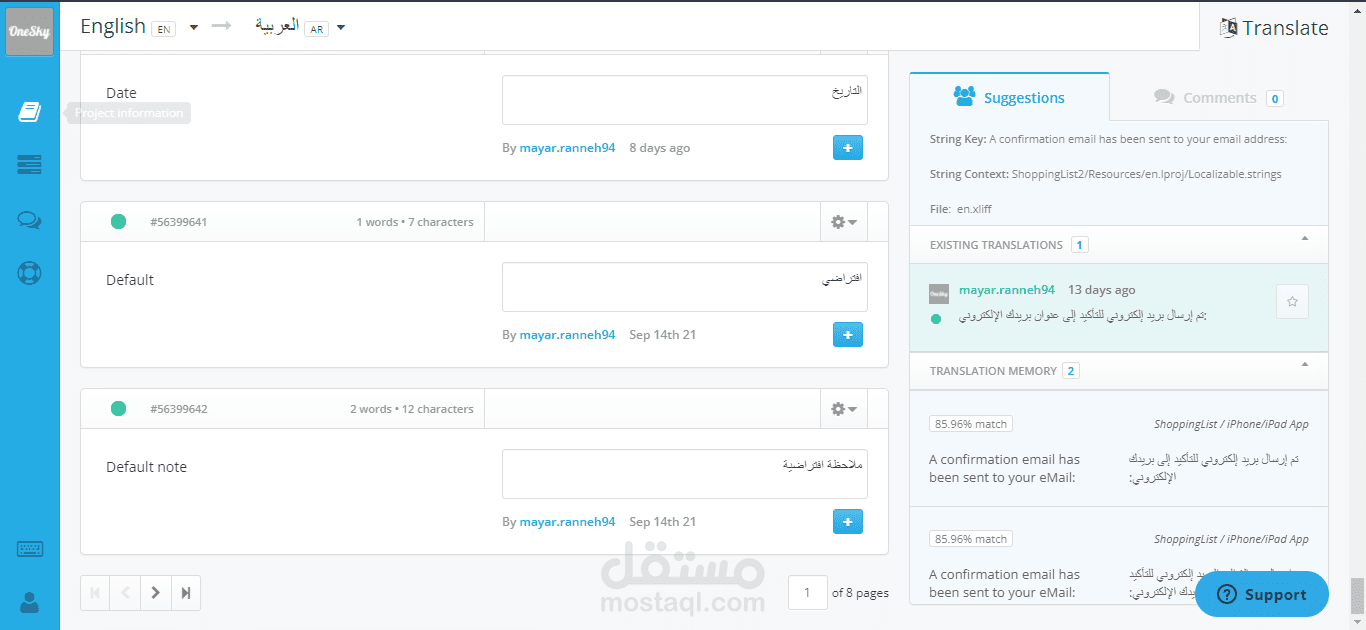The image size is (1366, 630).
Task: Add translation for Default string
Action: (x=847, y=335)
